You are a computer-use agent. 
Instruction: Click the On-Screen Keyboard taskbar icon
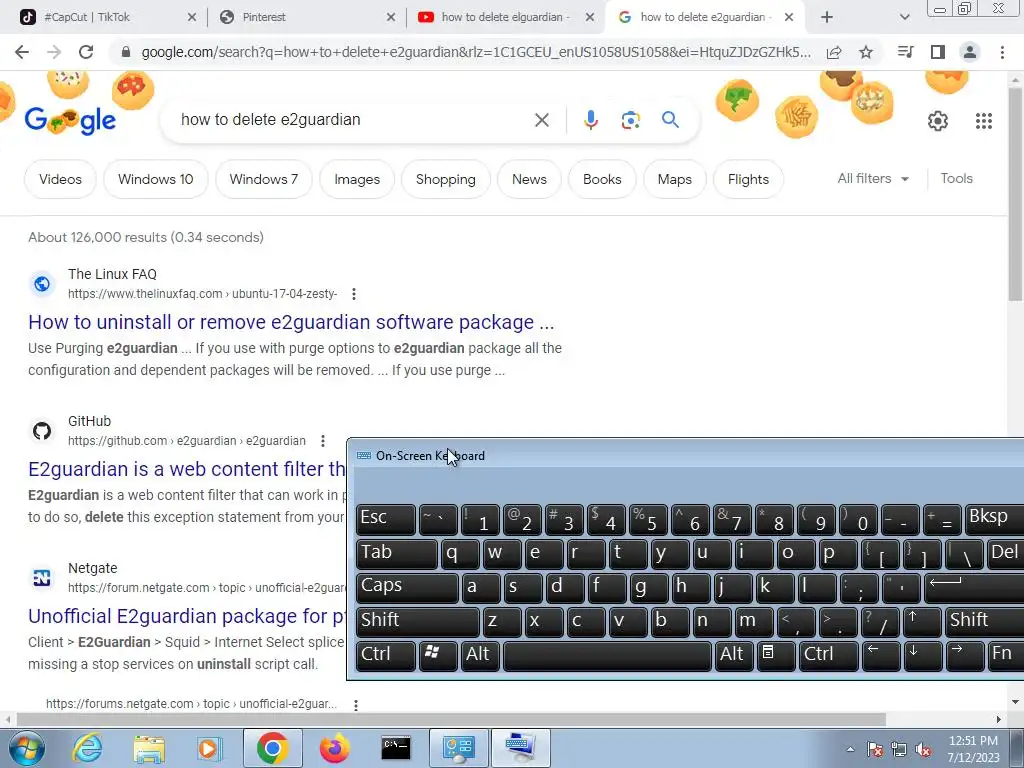pos(520,748)
